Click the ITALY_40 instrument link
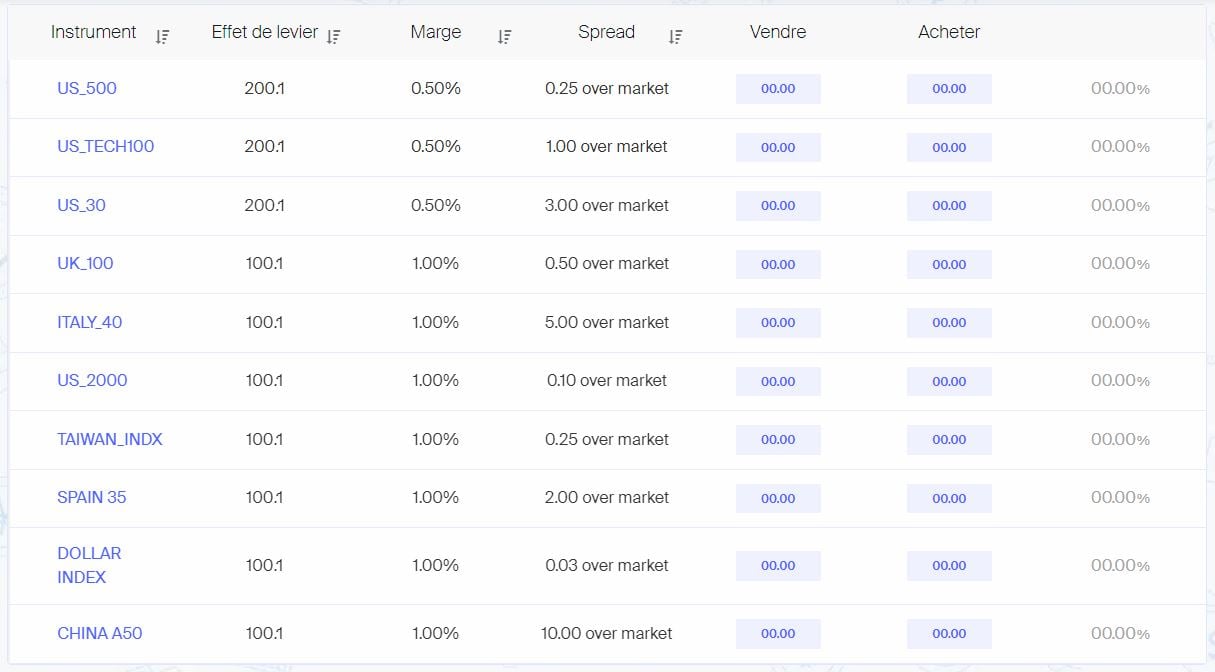1215x672 pixels. [x=90, y=322]
